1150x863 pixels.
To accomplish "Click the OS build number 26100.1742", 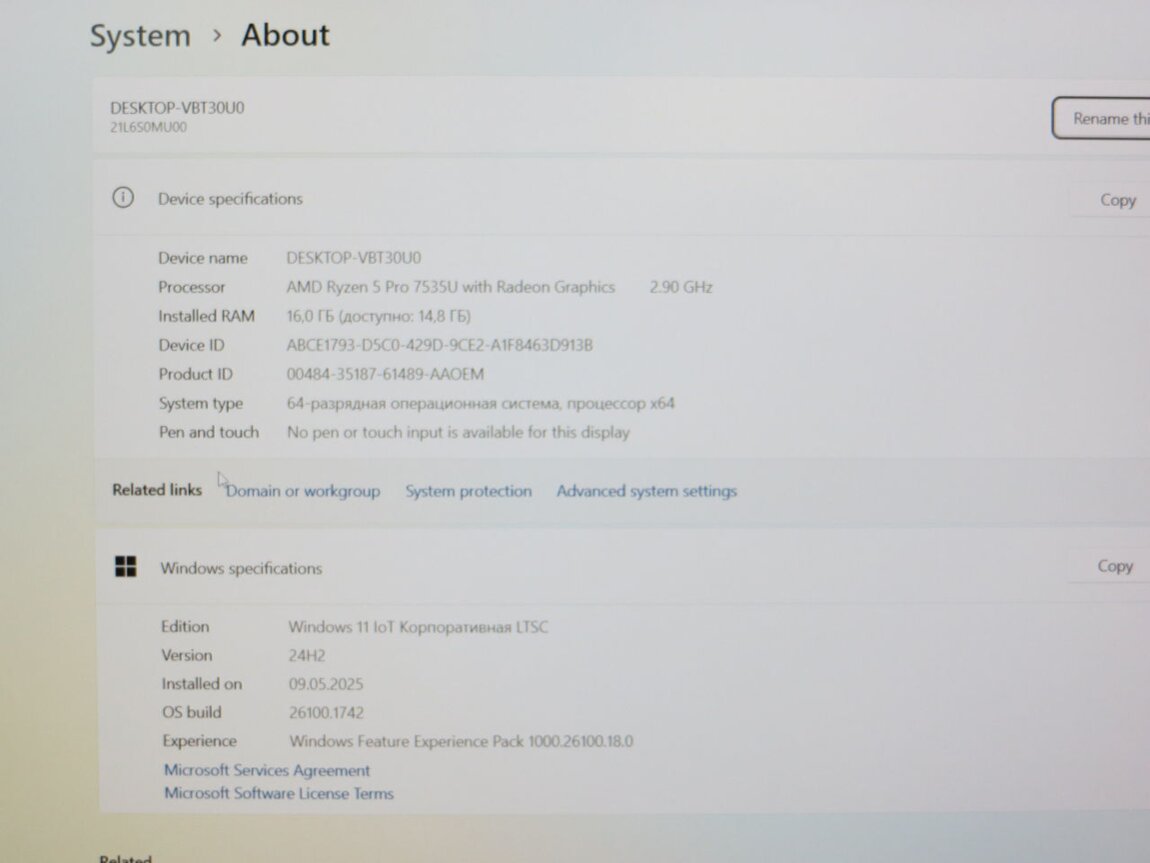I will point(326,713).
